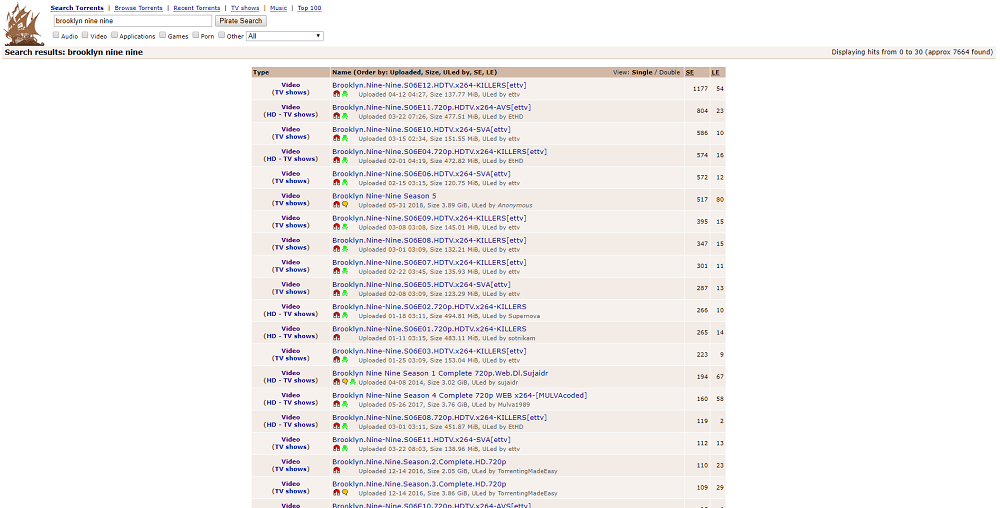Click magnet icon for Season.3.Complete.HD.720p

(x=336, y=493)
